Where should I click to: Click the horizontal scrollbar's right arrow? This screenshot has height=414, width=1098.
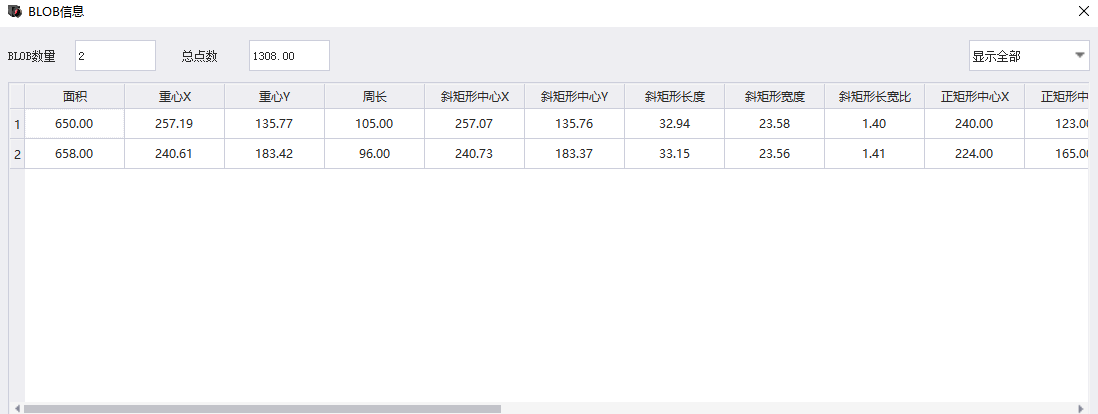click(x=1081, y=408)
